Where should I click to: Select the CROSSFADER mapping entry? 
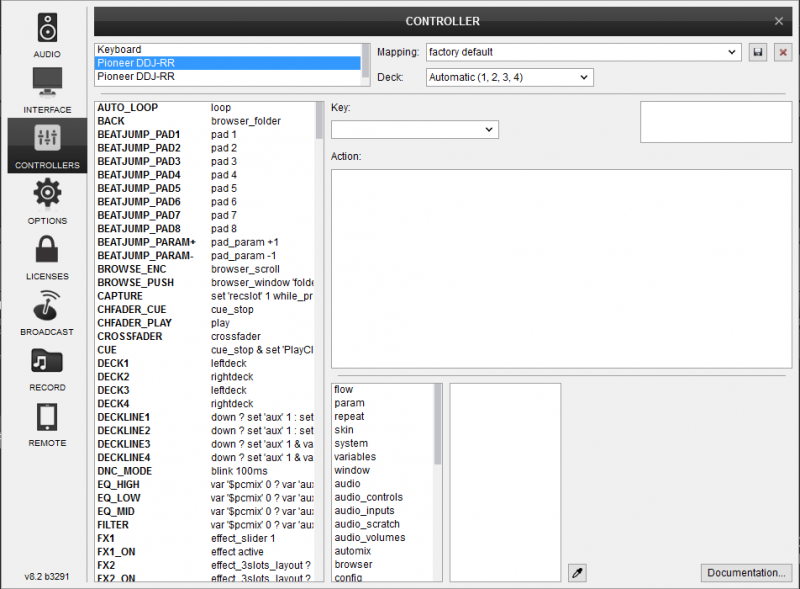click(130, 337)
